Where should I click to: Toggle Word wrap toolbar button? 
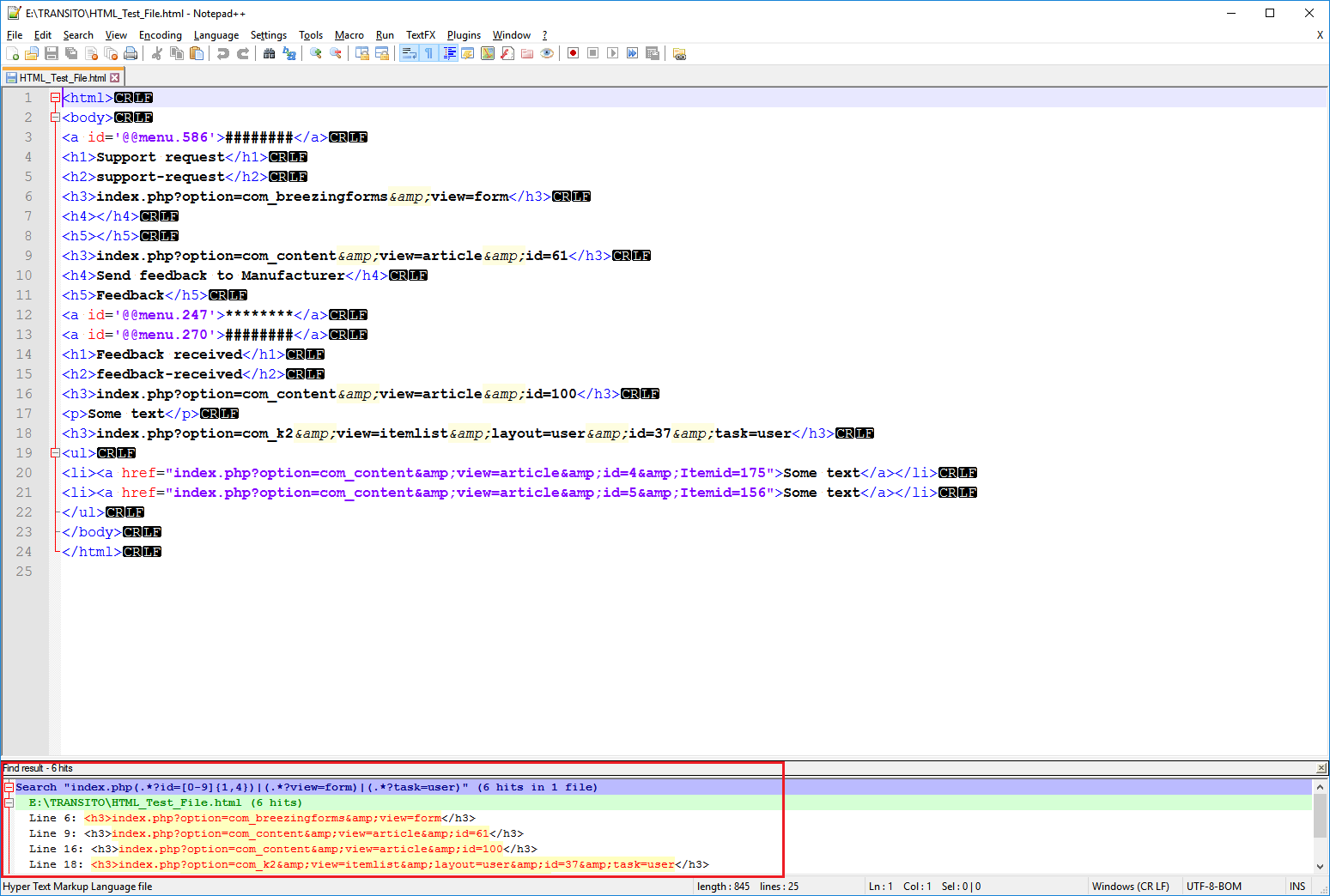(409, 53)
